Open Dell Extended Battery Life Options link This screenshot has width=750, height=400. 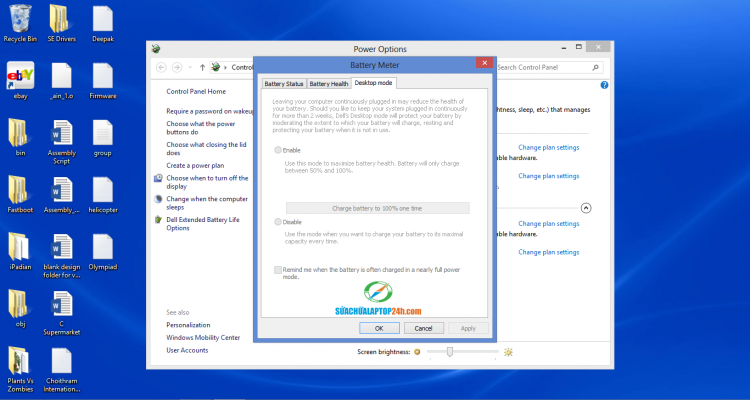pyautogui.click(x=205, y=223)
